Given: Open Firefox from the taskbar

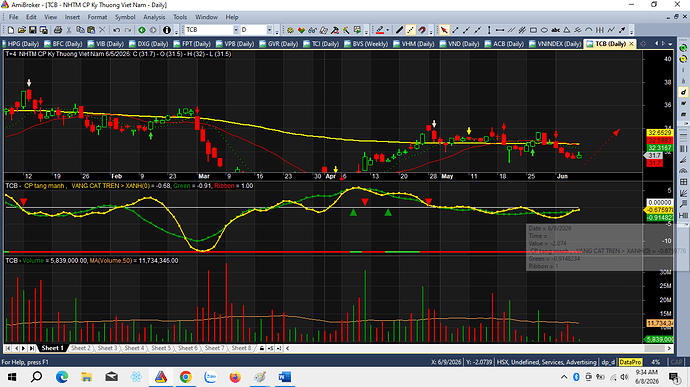Looking at the screenshot, I should (235, 377).
